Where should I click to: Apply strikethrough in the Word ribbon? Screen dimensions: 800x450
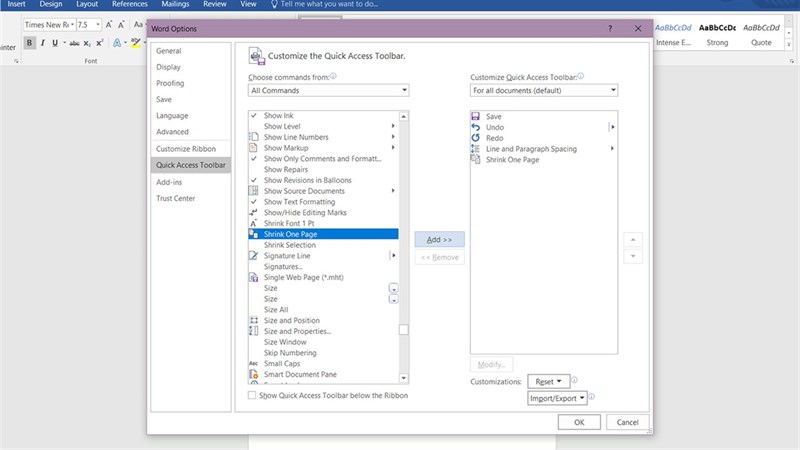[x=74, y=43]
